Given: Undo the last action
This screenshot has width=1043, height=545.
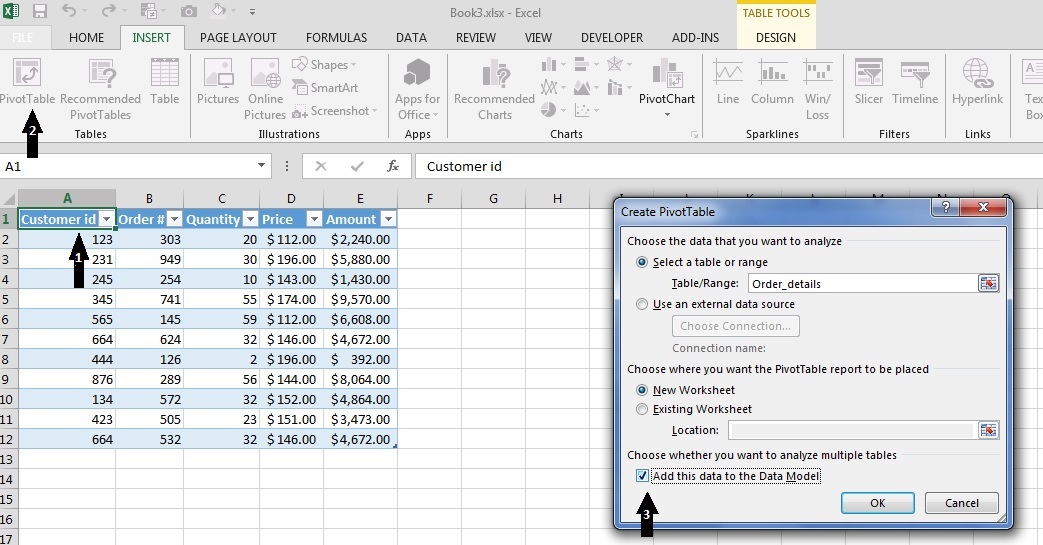Looking at the screenshot, I should (69, 11).
